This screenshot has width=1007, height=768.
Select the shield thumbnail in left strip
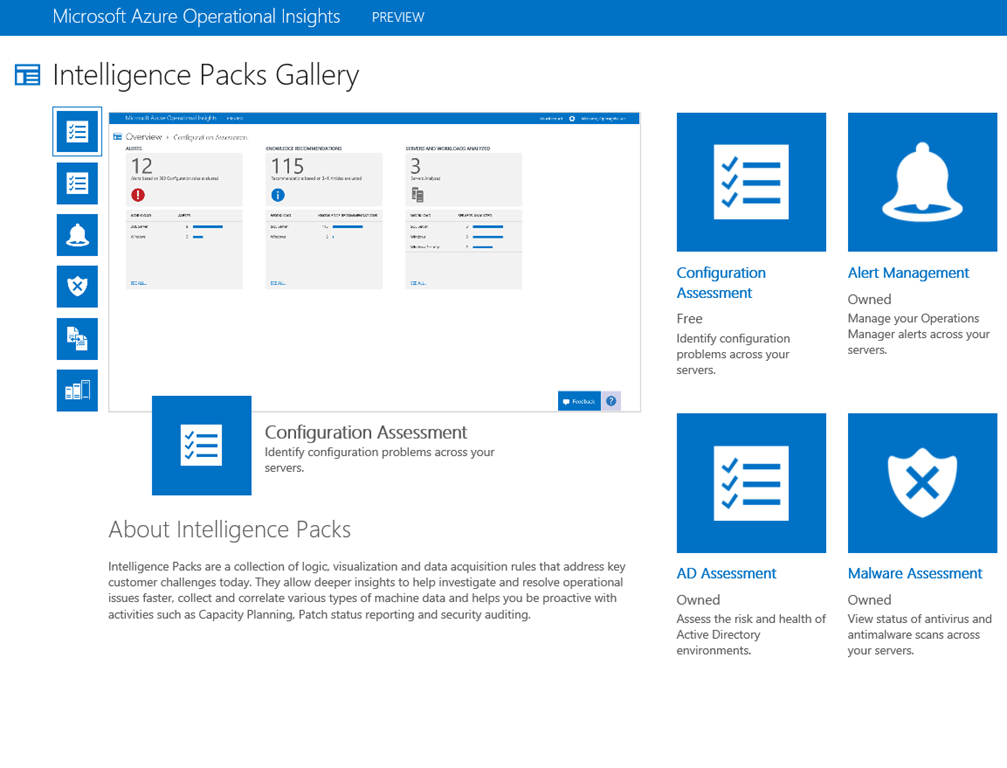click(x=77, y=287)
